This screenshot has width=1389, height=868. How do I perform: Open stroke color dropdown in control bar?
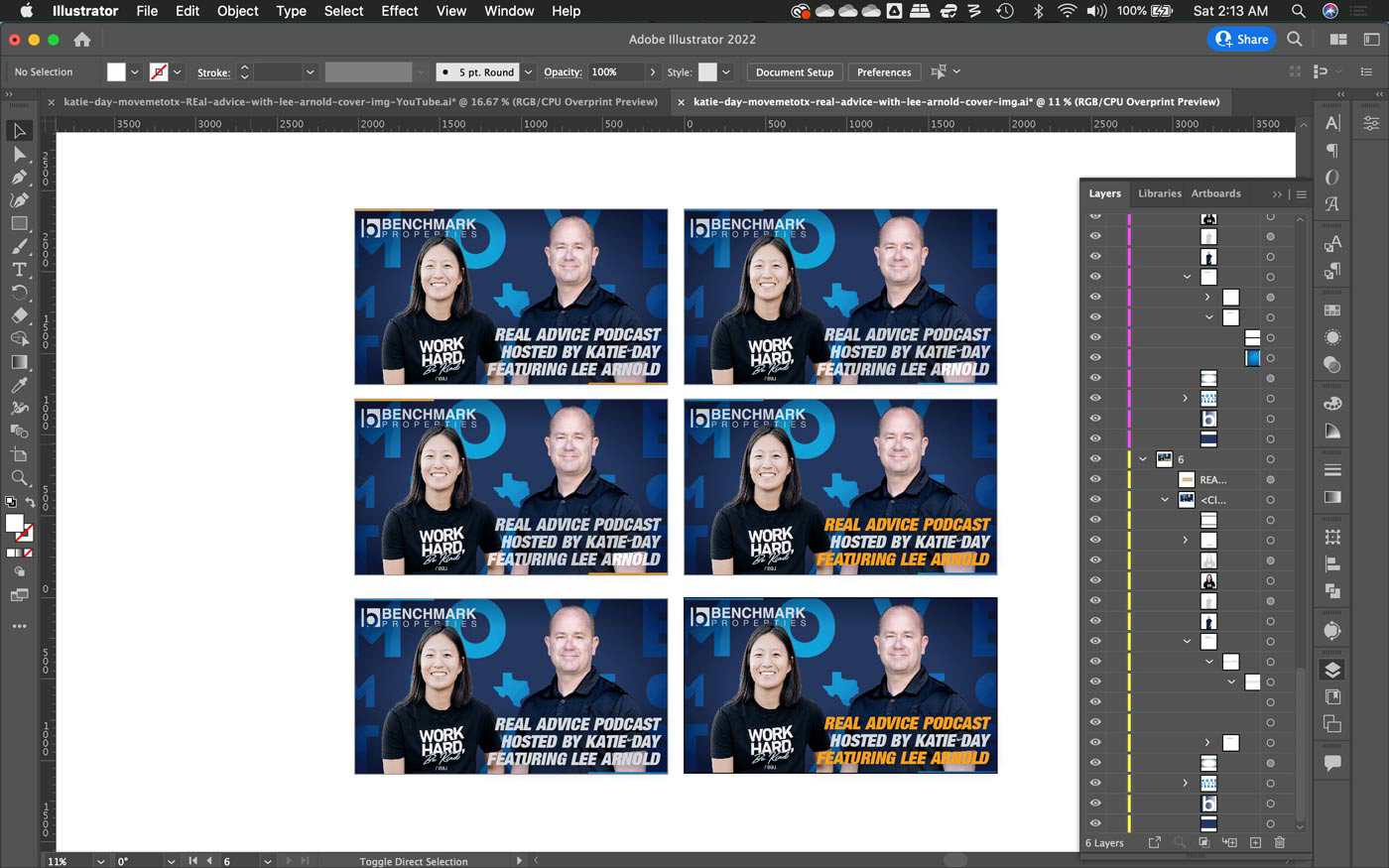[178, 72]
